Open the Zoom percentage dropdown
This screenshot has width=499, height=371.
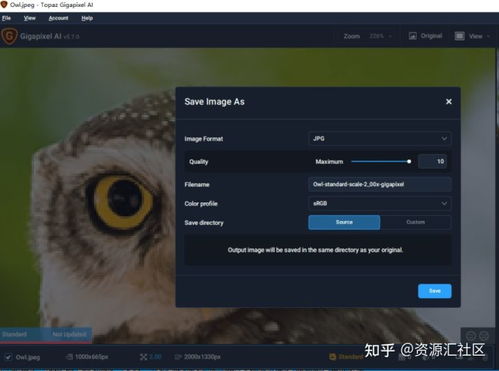380,36
